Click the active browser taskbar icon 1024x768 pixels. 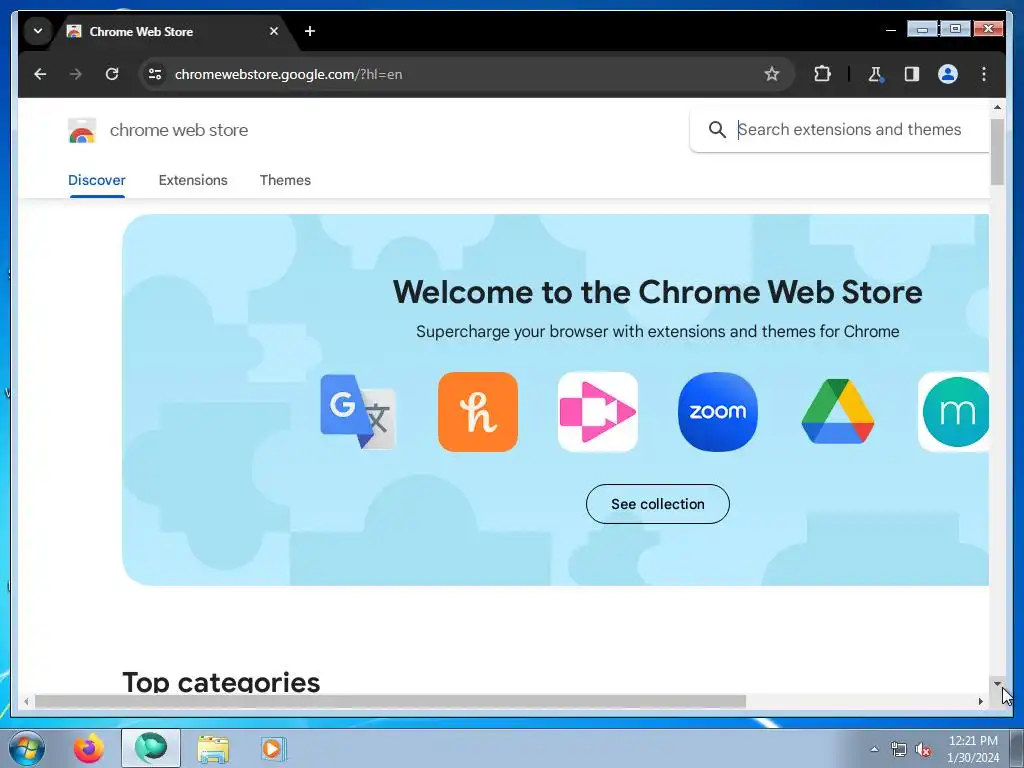pos(151,748)
